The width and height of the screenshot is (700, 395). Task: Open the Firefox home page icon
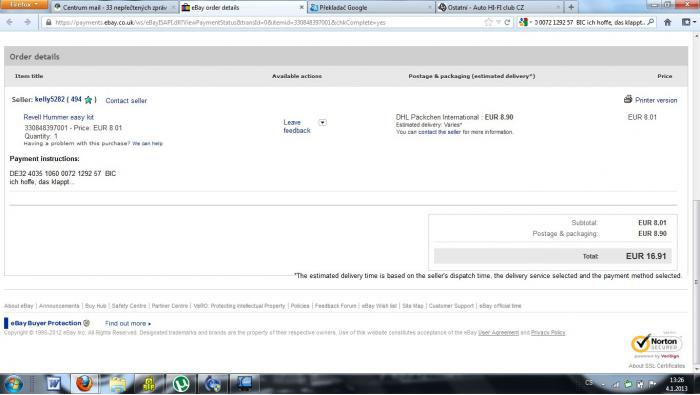[x=667, y=22]
